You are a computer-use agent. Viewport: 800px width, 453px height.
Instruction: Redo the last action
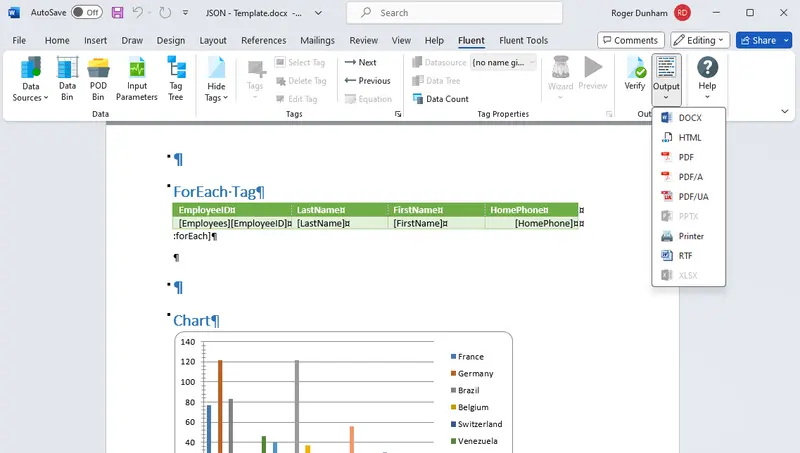click(165, 12)
